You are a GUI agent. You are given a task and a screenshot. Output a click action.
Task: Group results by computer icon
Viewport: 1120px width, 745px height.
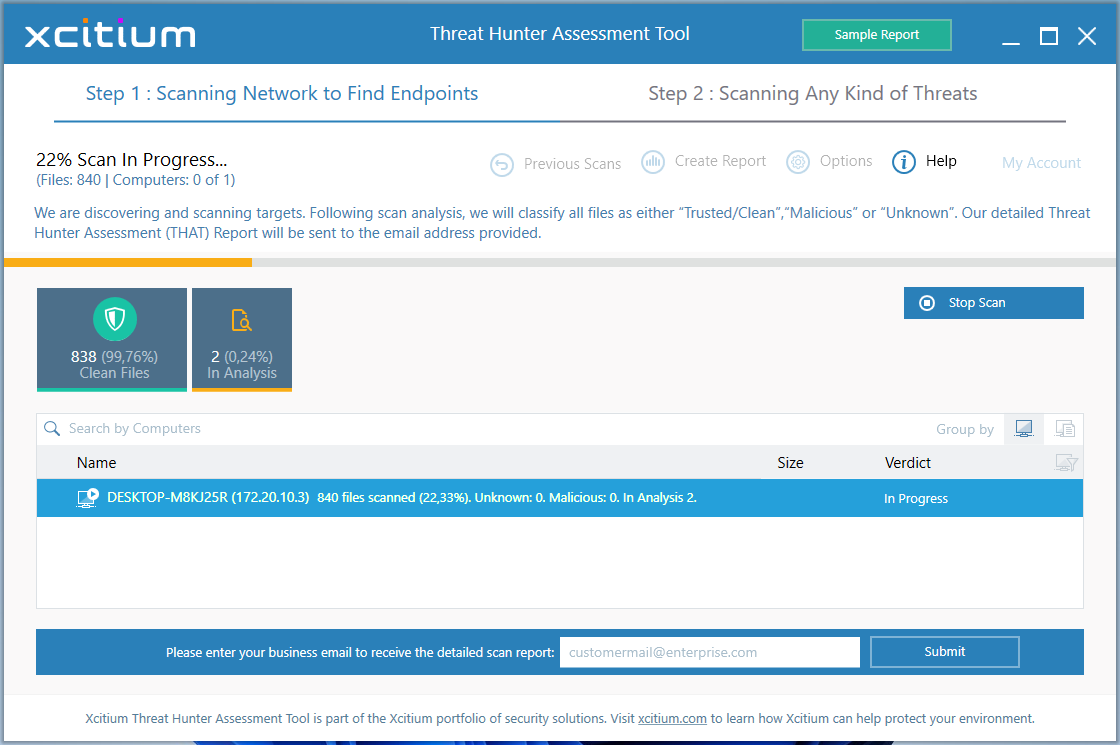pos(1024,429)
